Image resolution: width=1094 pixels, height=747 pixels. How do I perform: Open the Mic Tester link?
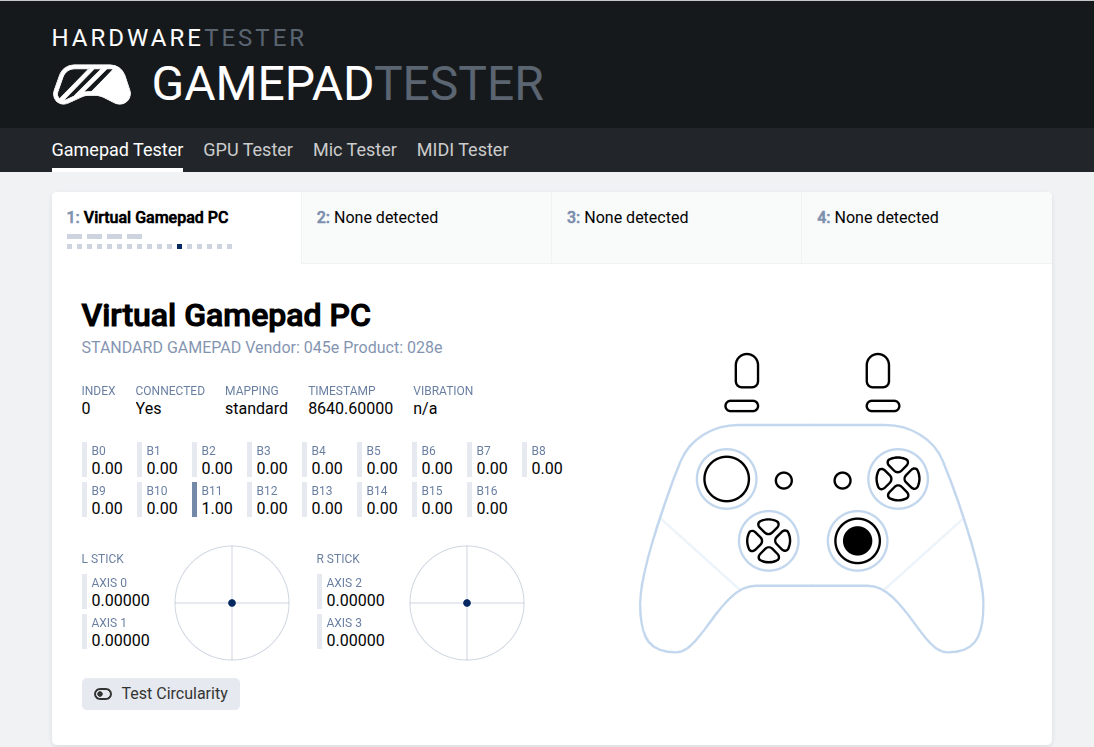coord(355,149)
